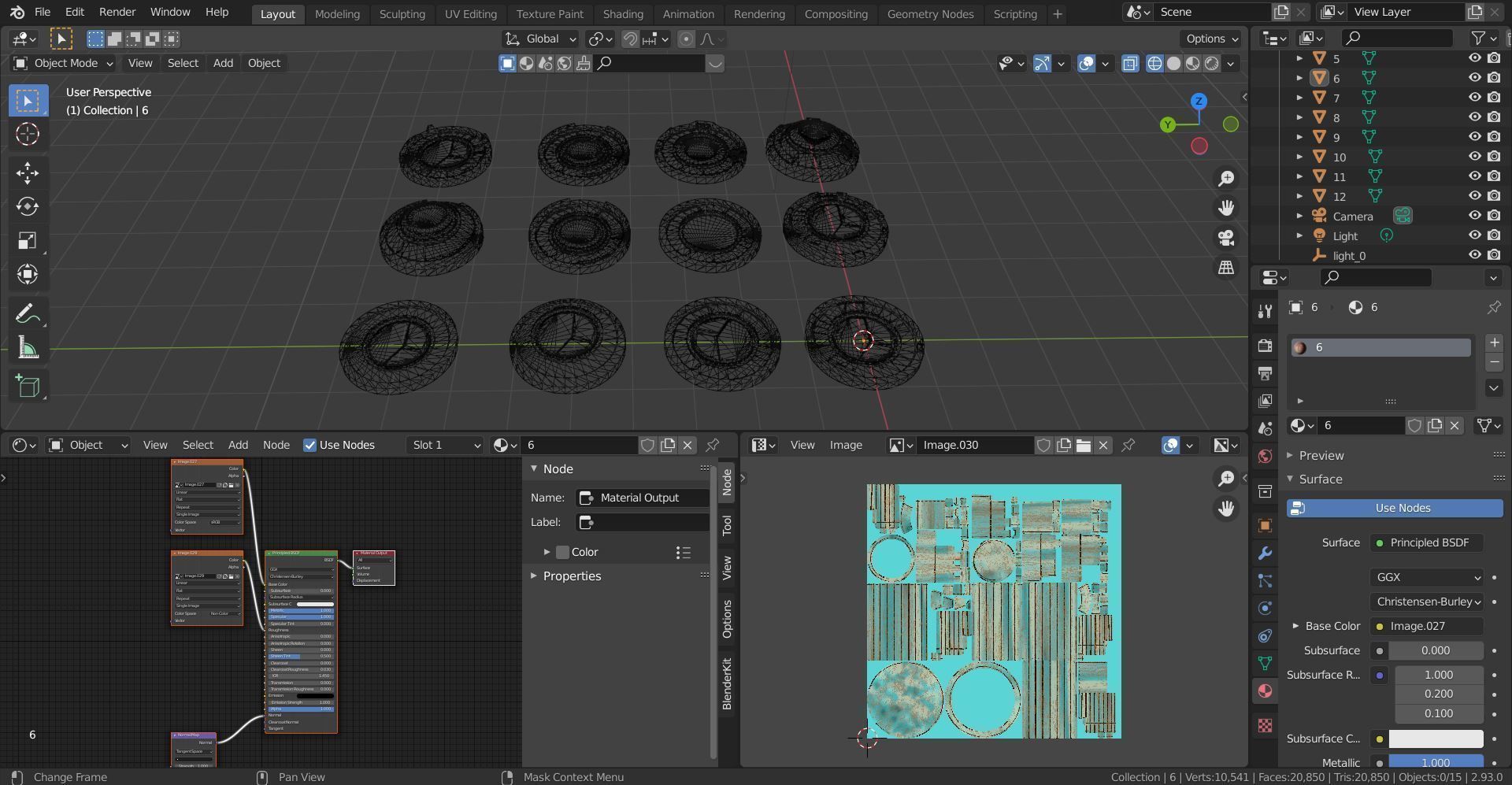Open the GGX distribution dropdown
Screen dimensions: 1512x785
(1426, 577)
